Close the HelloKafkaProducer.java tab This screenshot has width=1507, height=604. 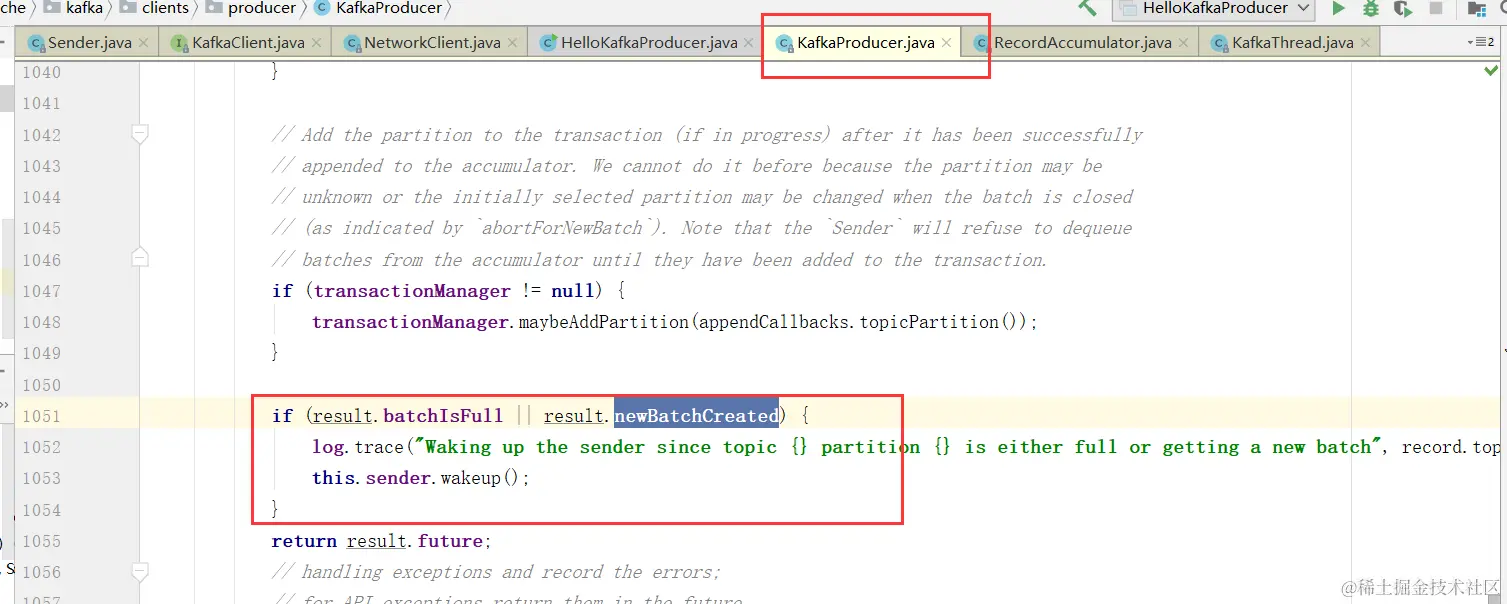tap(749, 43)
